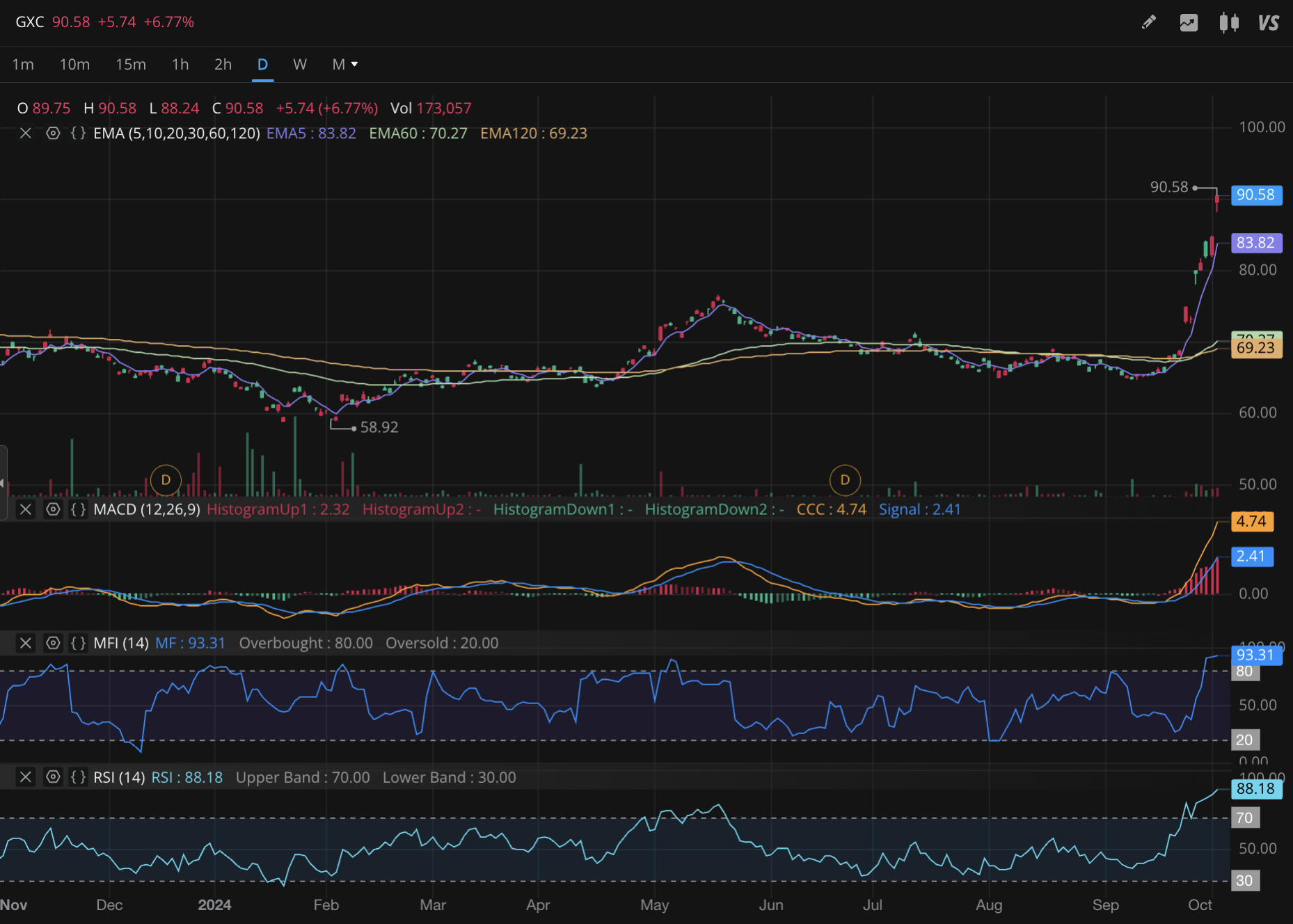The width and height of the screenshot is (1293, 924).
Task: Click the Overbought : 80.00 label
Action: point(306,643)
